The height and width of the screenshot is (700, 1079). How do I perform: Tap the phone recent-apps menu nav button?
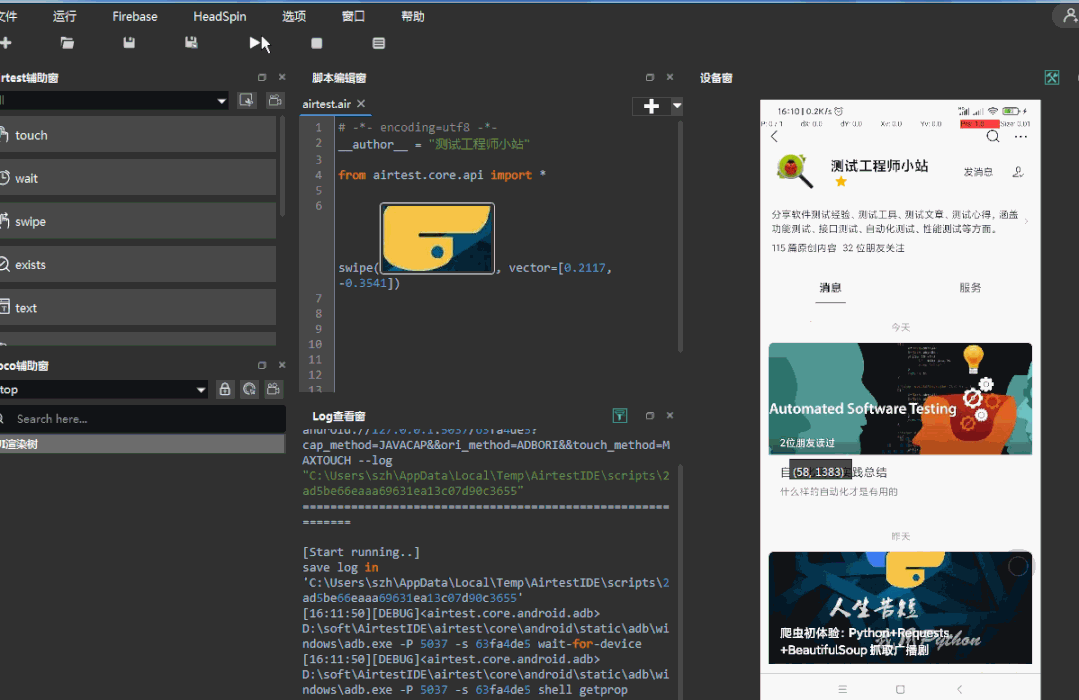click(x=842, y=689)
